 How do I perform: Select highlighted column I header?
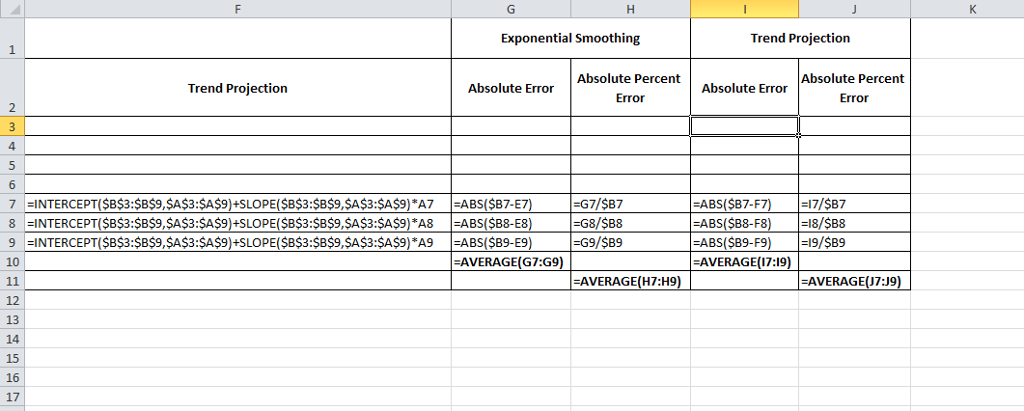(744, 9)
